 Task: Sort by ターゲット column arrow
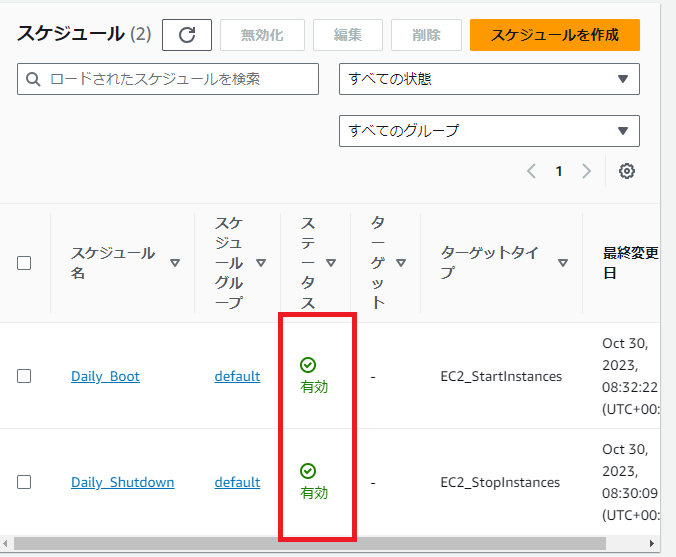point(401,263)
